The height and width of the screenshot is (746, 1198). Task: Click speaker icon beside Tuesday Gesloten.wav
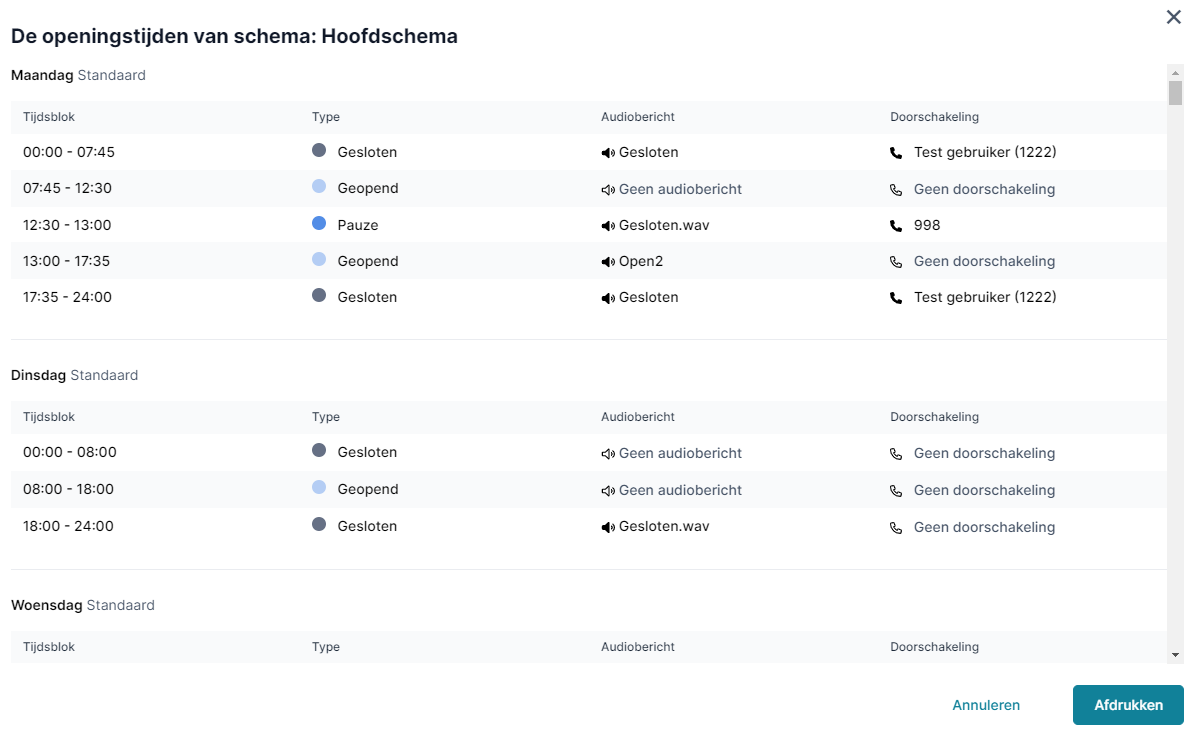pos(608,527)
